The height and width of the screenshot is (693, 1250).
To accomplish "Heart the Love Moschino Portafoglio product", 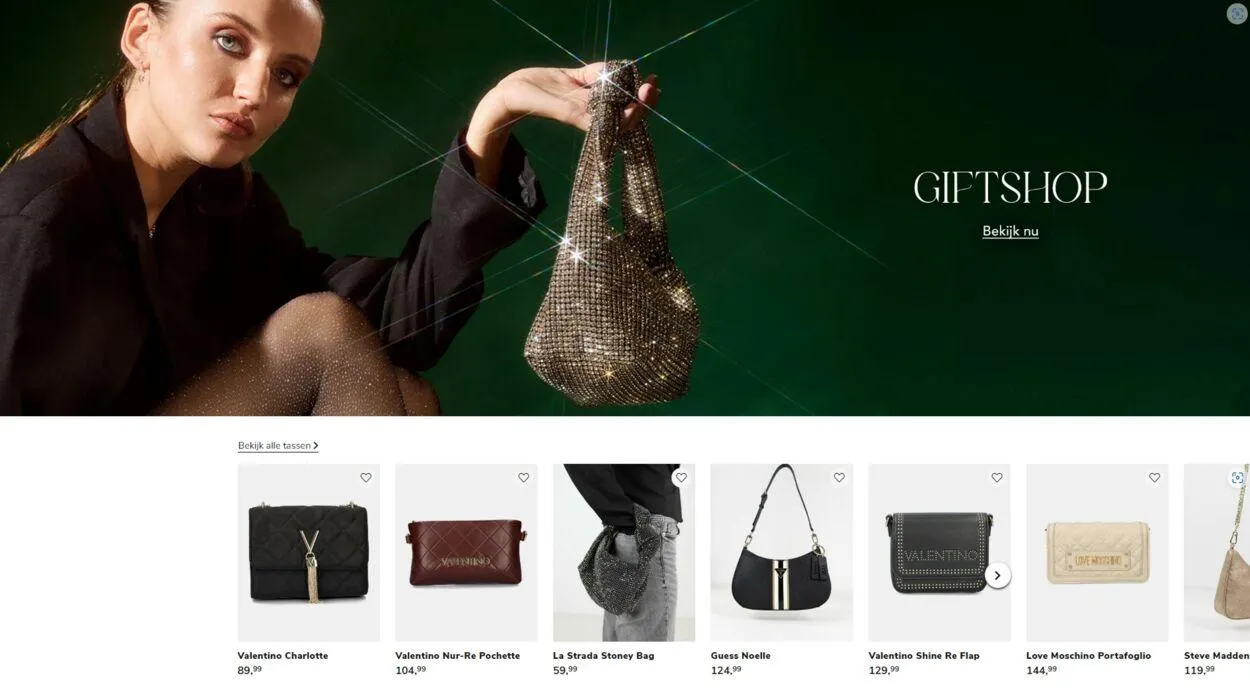I will [1154, 478].
